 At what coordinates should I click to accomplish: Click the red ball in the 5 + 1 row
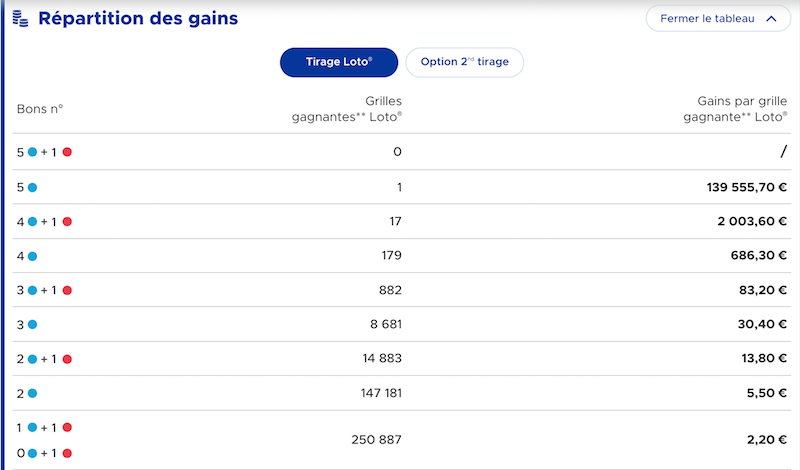tap(67, 152)
